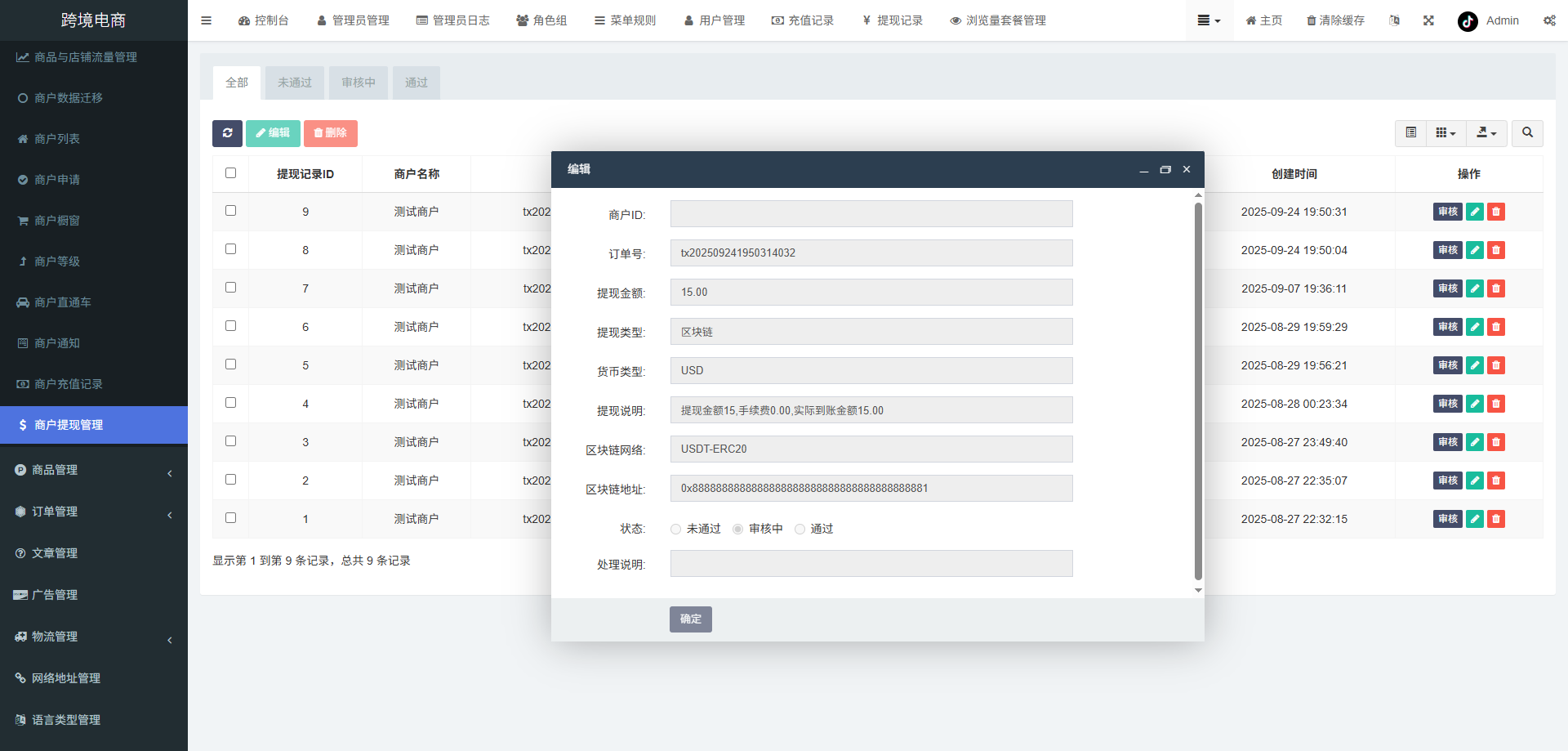
Task: Select the 审核中 status radio button
Action: point(737,529)
